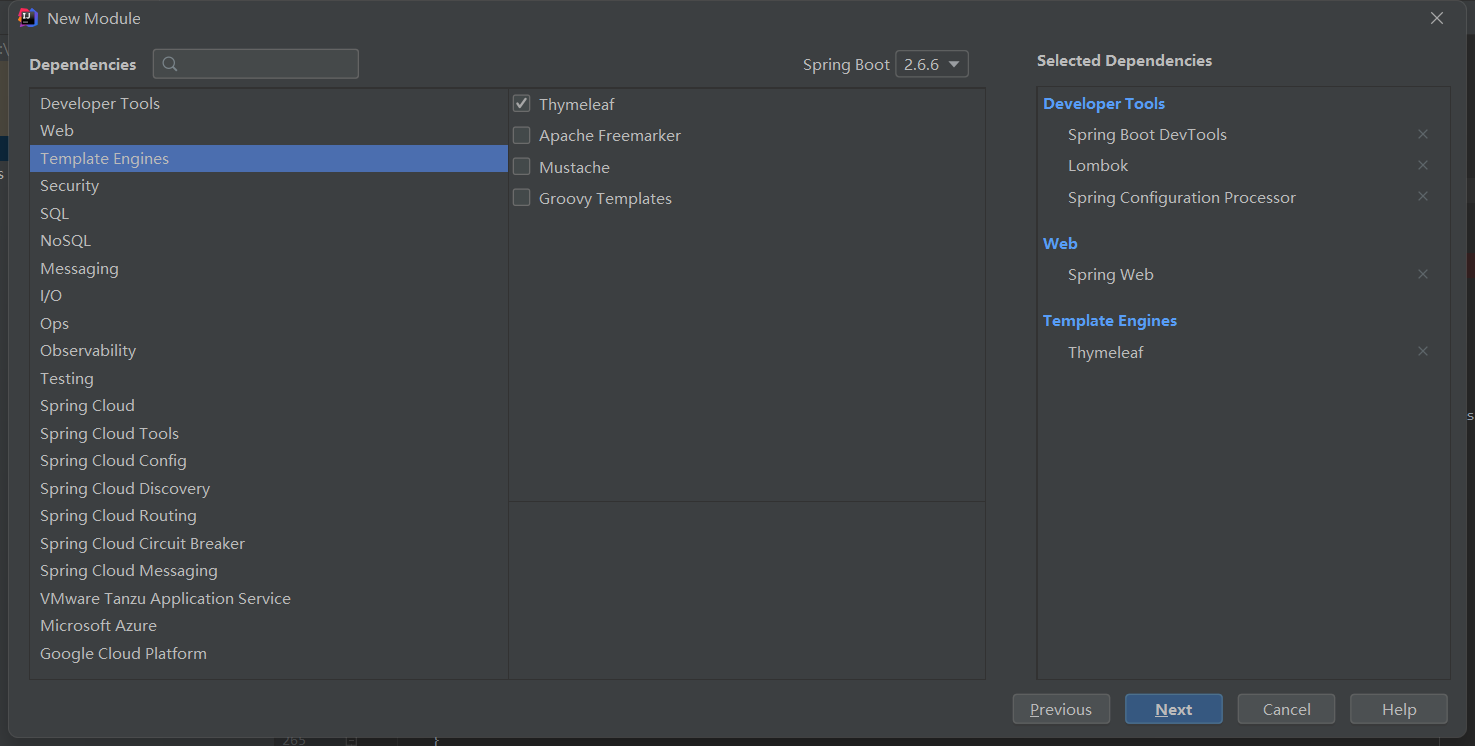Select Lombok in selected list
This screenshot has width=1475, height=746.
pyautogui.click(x=1098, y=165)
